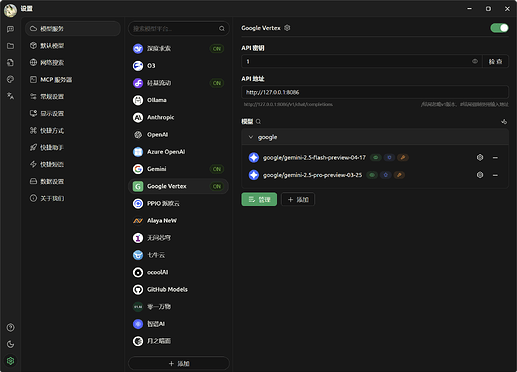Select the 智谱AI provider
This screenshot has width=517, height=372.
coord(178,324)
